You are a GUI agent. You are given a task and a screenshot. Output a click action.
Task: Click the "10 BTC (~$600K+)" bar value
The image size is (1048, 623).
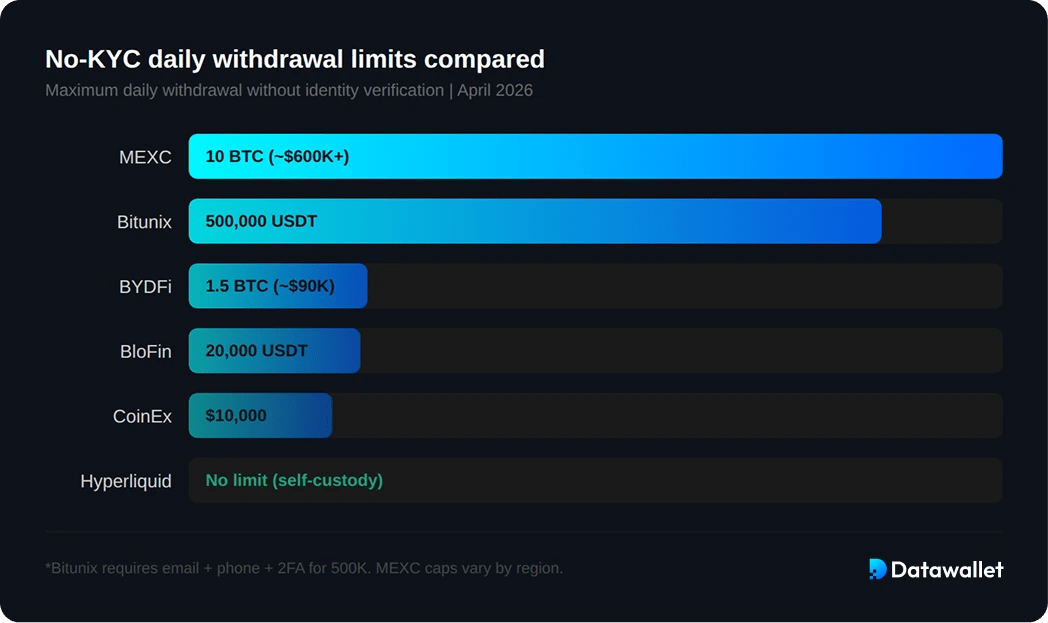277,156
